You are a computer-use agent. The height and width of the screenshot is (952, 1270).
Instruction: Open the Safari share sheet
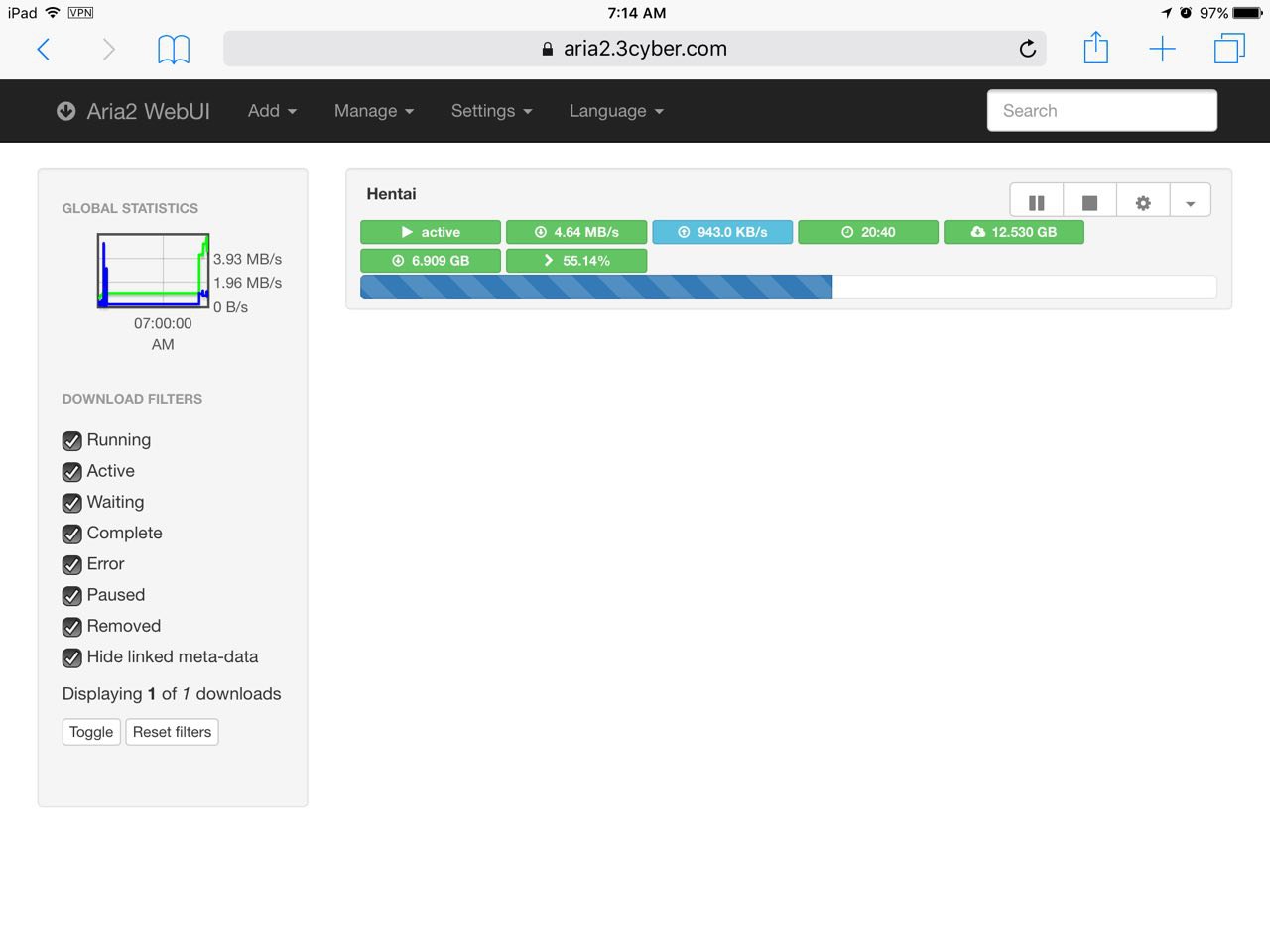point(1095,49)
